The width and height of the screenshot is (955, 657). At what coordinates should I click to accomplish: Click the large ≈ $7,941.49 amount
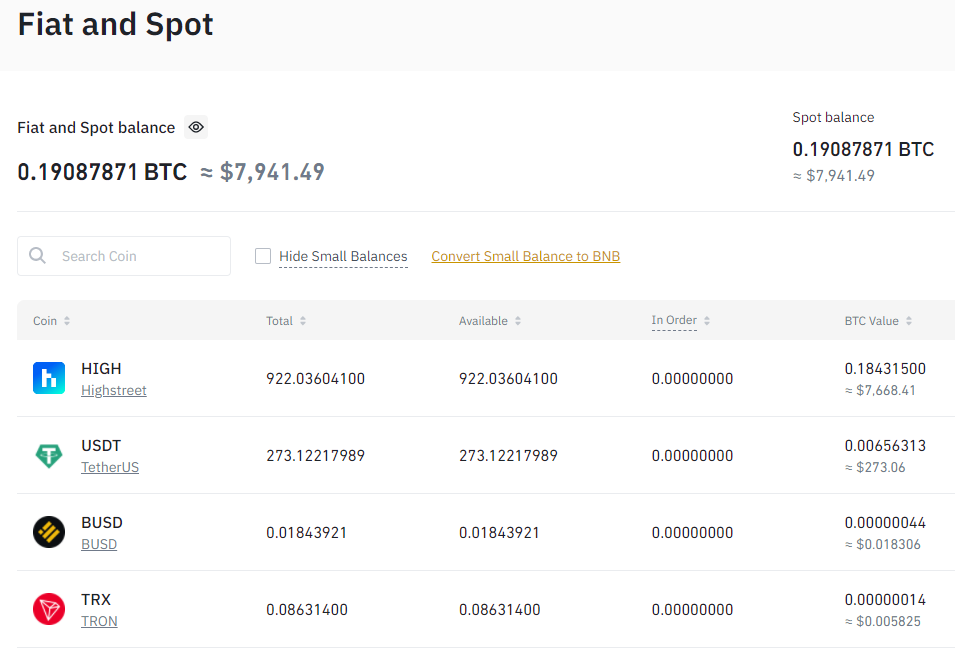click(x=263, y=172)
